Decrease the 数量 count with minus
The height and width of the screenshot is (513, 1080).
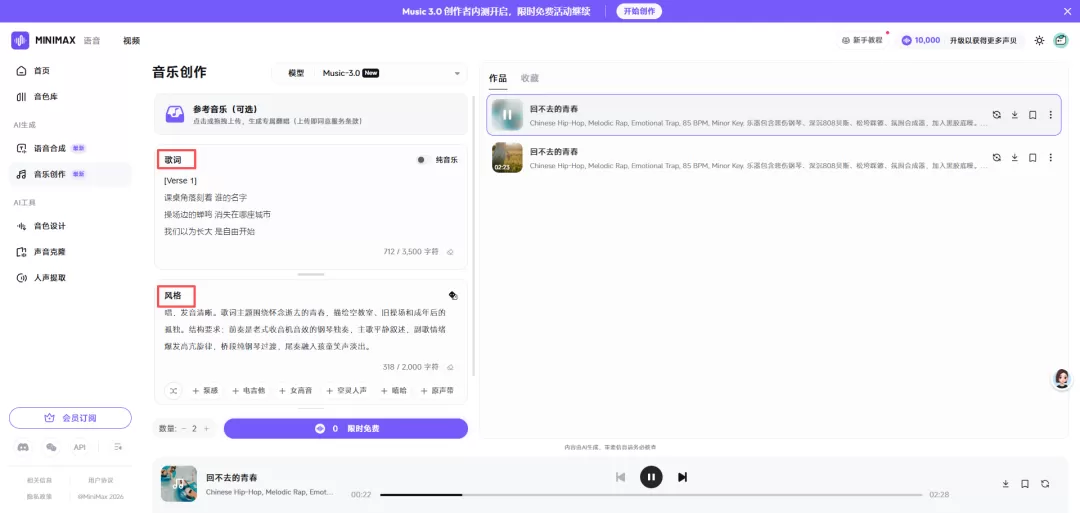click(184, 428)
